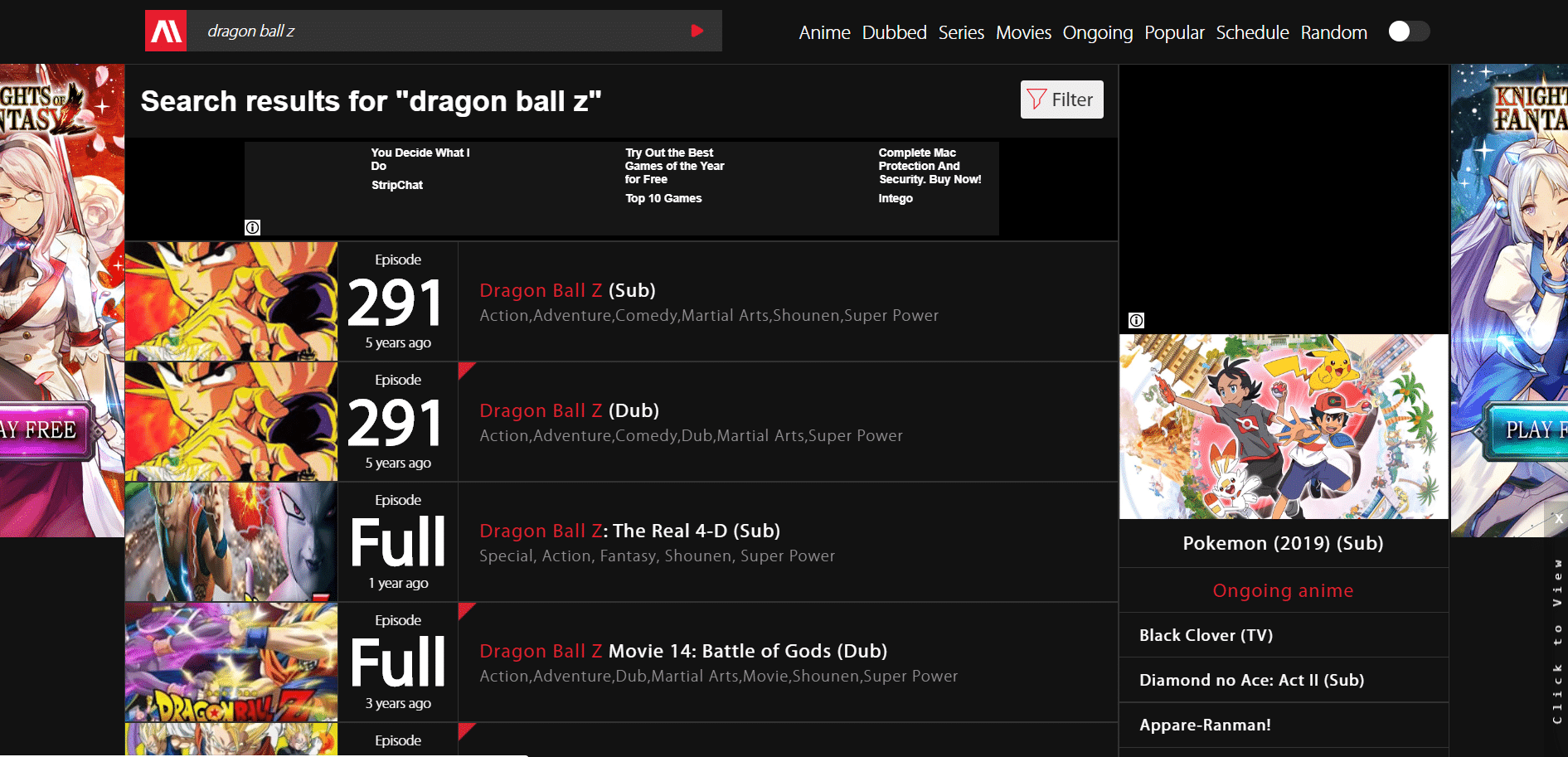Click ad info icon in sidebar ad

click(x=1136, y=320)
